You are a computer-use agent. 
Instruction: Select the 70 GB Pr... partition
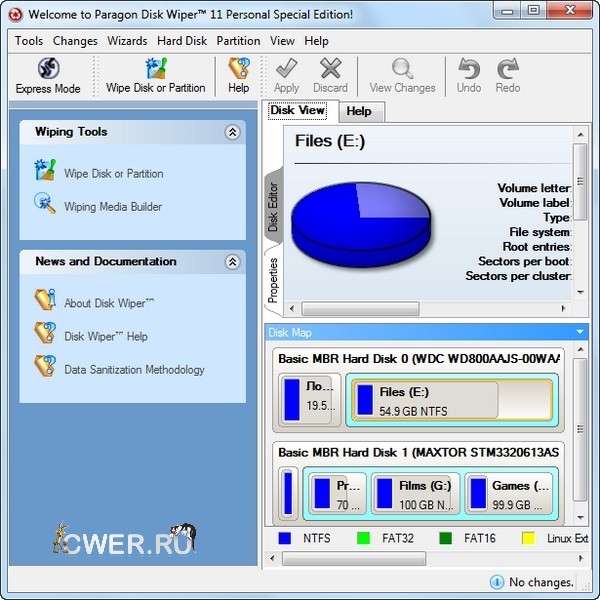pyautogui.click(x=338, y=494)
